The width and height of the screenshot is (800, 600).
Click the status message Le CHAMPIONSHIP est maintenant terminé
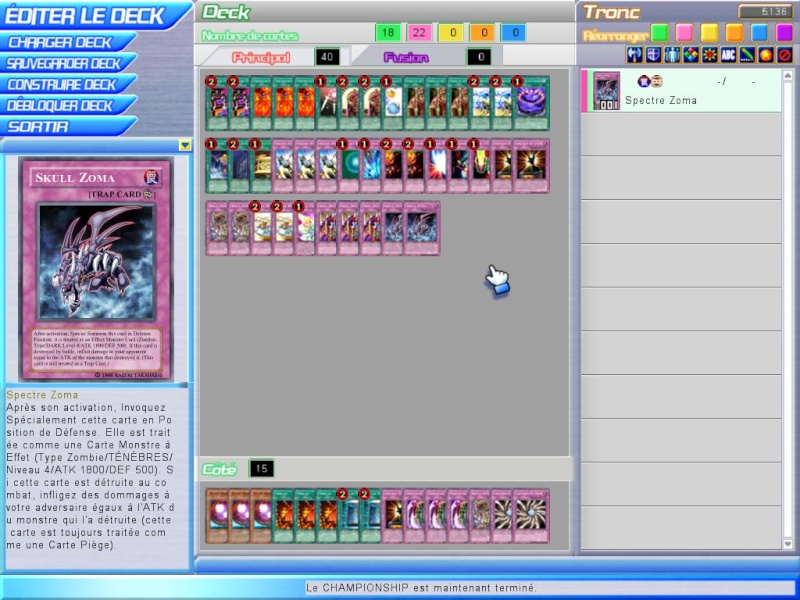[x=421, y=588]
